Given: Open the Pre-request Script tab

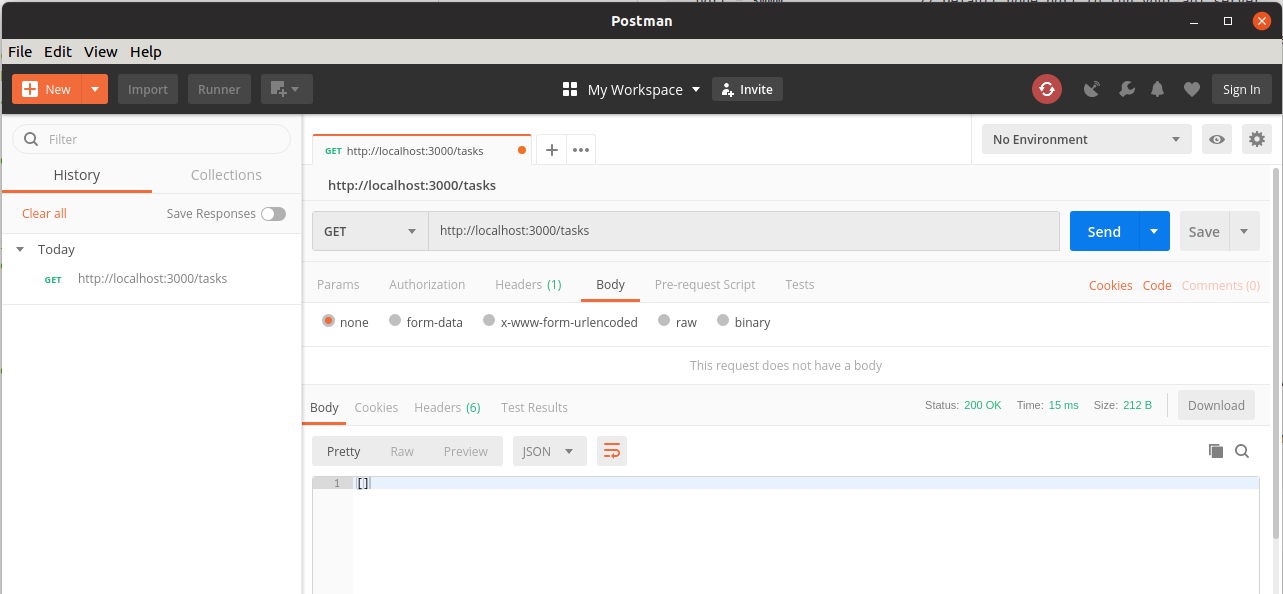Looking at the screenshot, I should pyautogui.click(x=705, y=285).
